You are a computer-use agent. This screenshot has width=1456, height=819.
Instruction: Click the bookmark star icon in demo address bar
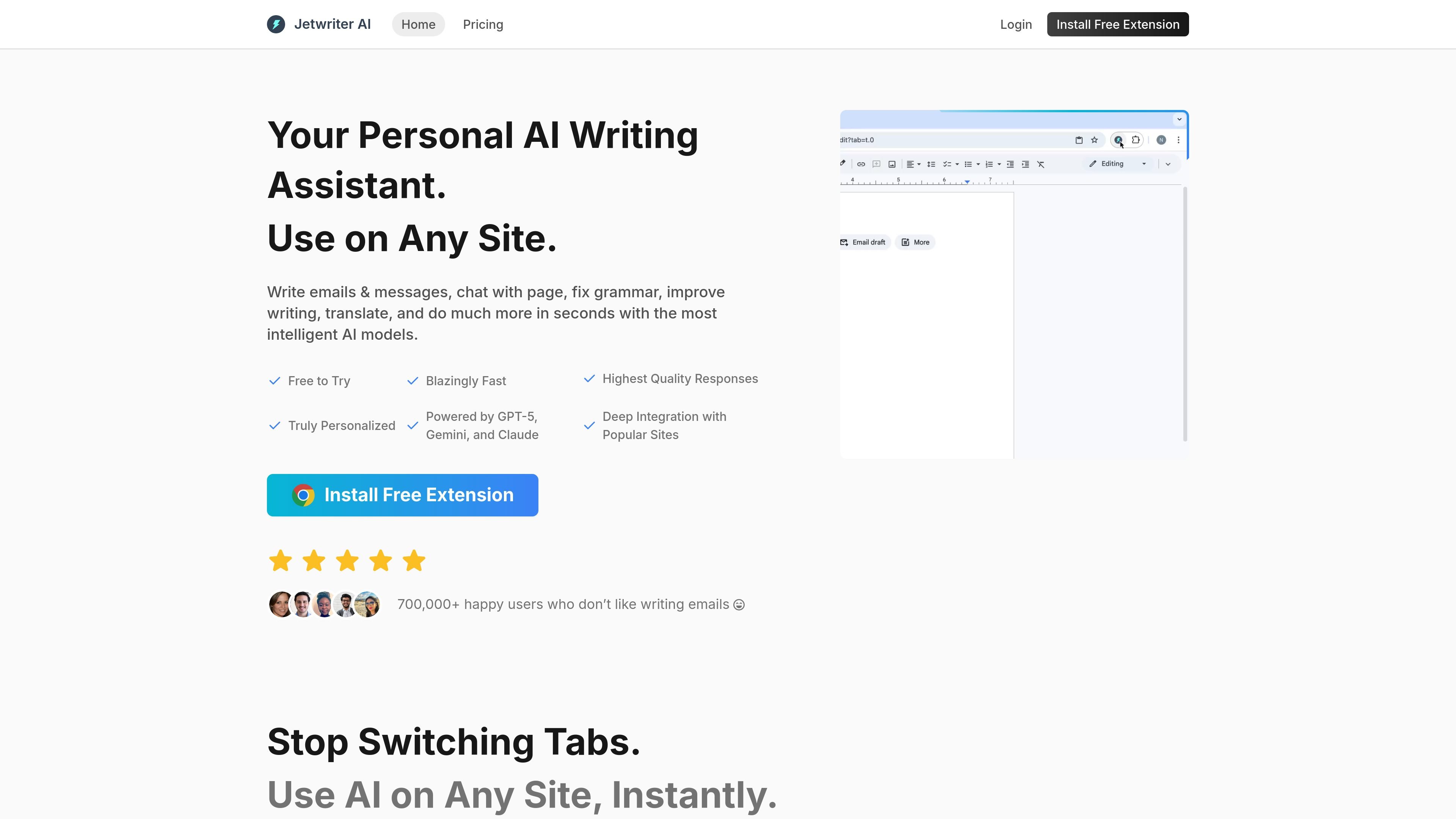pyautogui.click(x=1094, y=140)
